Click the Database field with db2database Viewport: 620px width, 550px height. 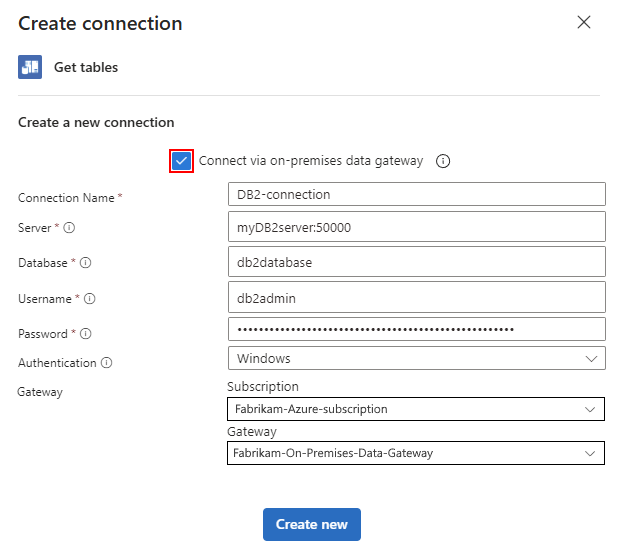[x=416, y=262]
